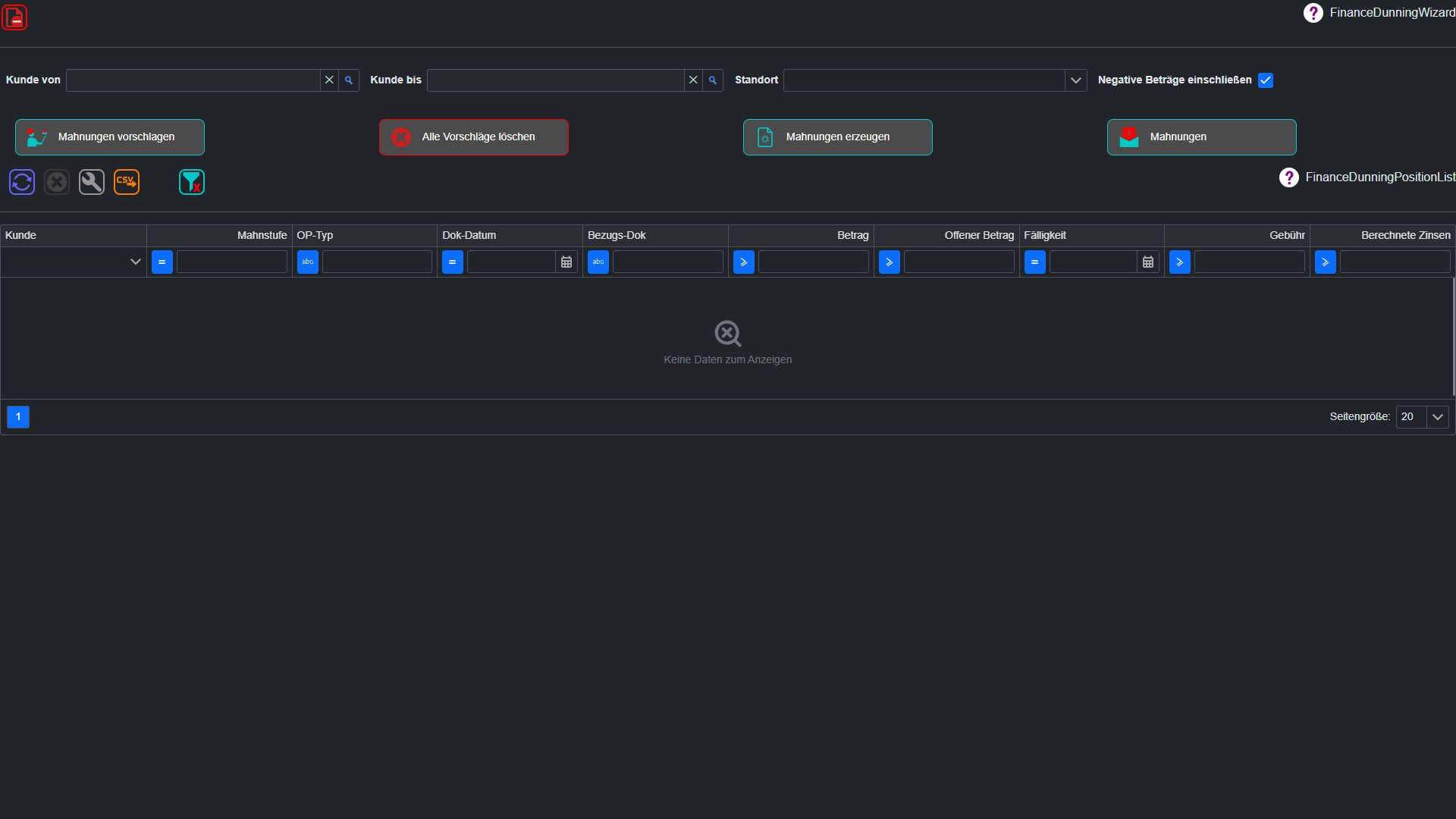Click the red document icon at top-left

pos(14,17)
